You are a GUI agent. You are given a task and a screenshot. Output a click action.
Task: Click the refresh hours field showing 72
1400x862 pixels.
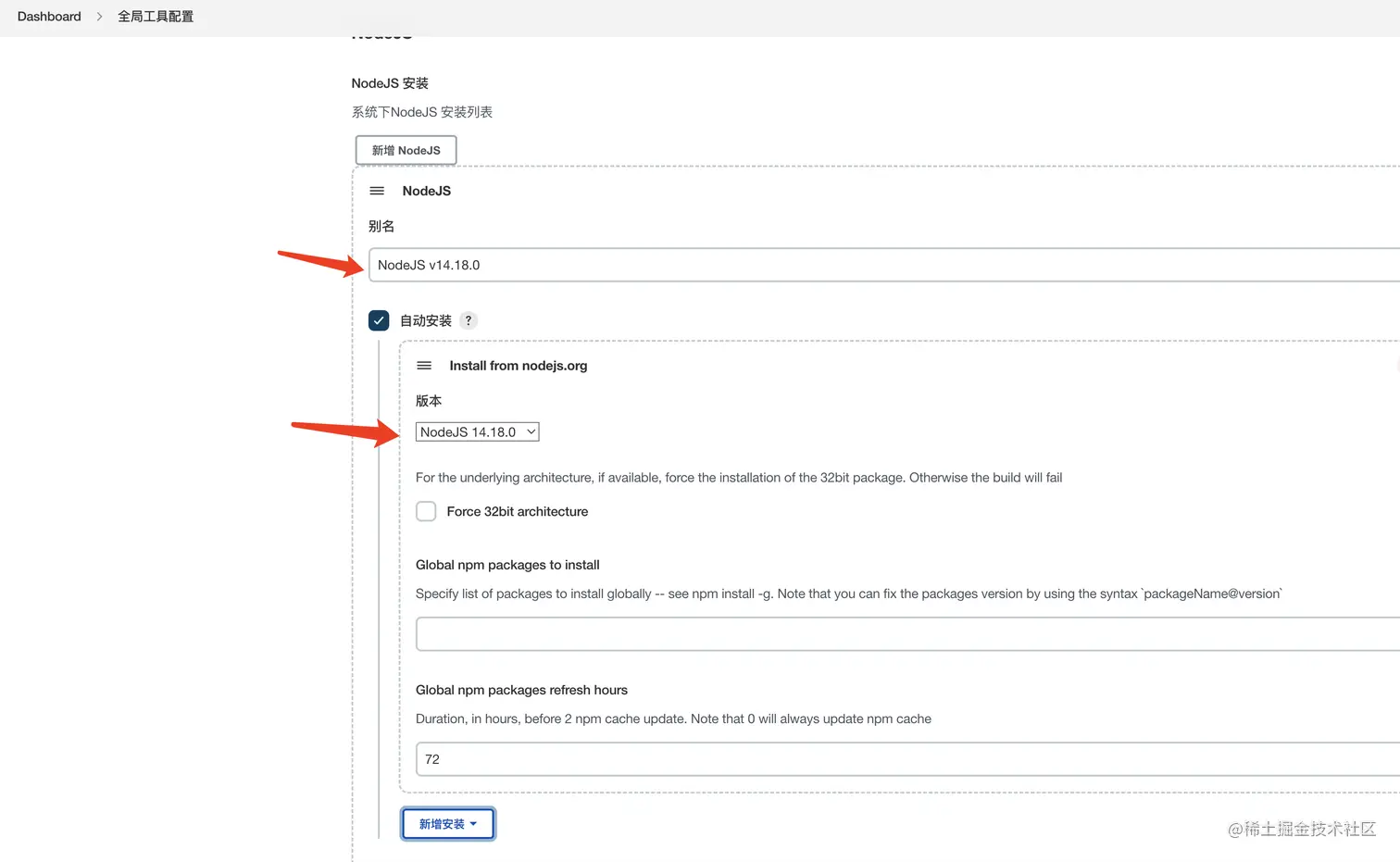(907, 759)
